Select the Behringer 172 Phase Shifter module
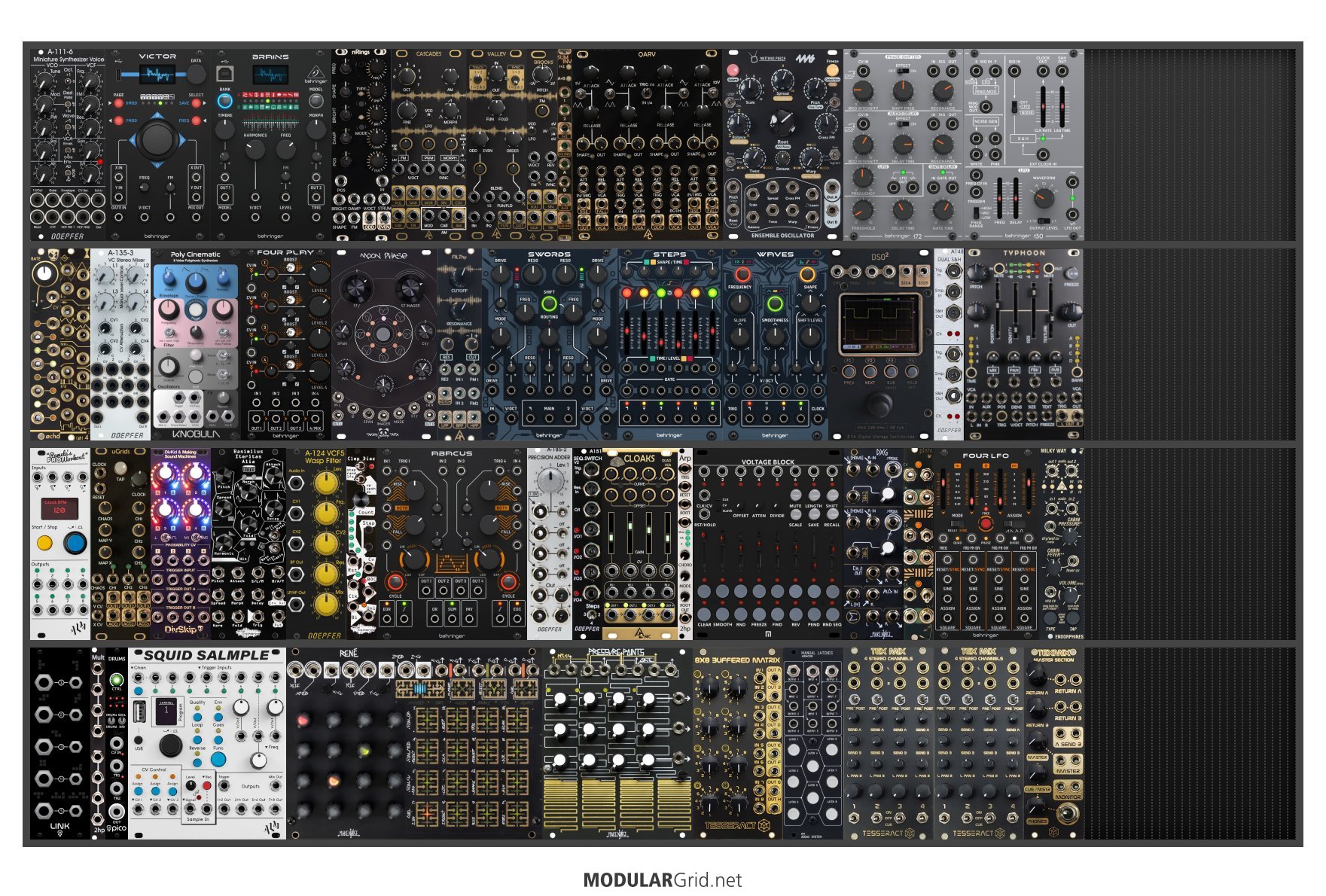The width and height of the screenshot is (1326, 896). (904, 145)
